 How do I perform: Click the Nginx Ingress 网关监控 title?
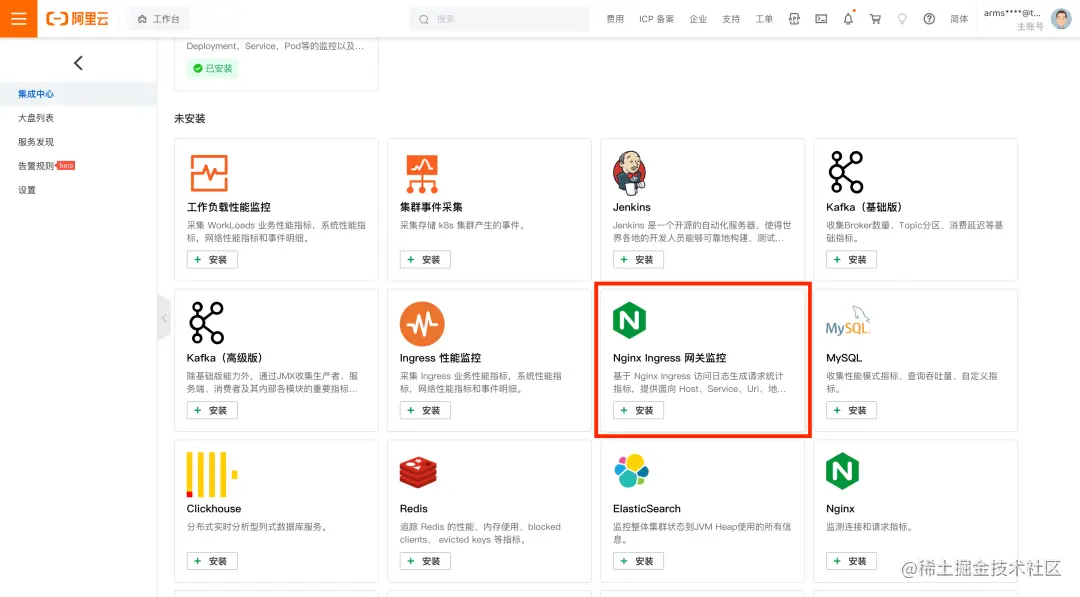tap(669, 358)
